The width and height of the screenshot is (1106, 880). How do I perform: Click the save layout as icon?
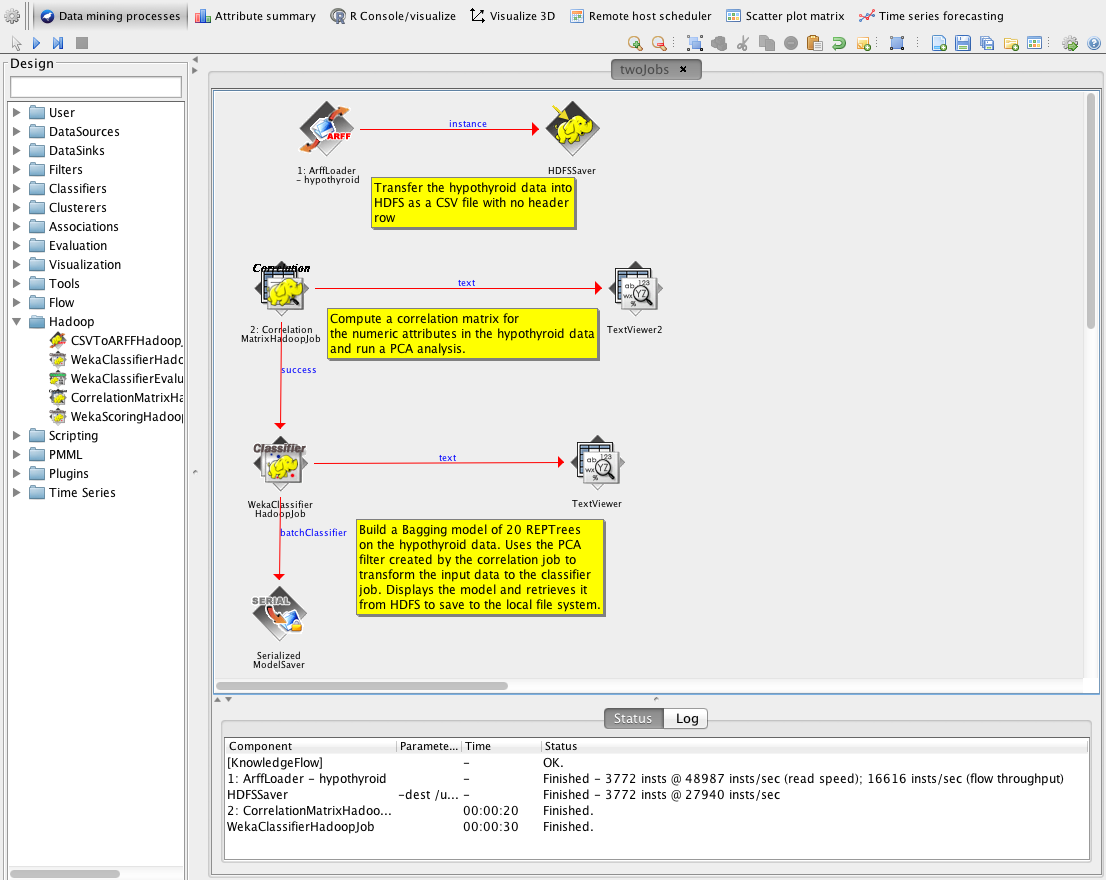987,44
